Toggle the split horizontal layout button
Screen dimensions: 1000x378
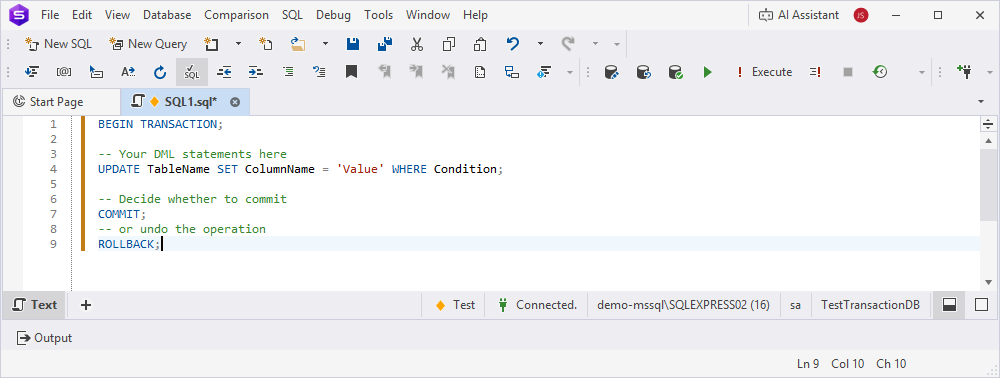(x=949, y=305)
